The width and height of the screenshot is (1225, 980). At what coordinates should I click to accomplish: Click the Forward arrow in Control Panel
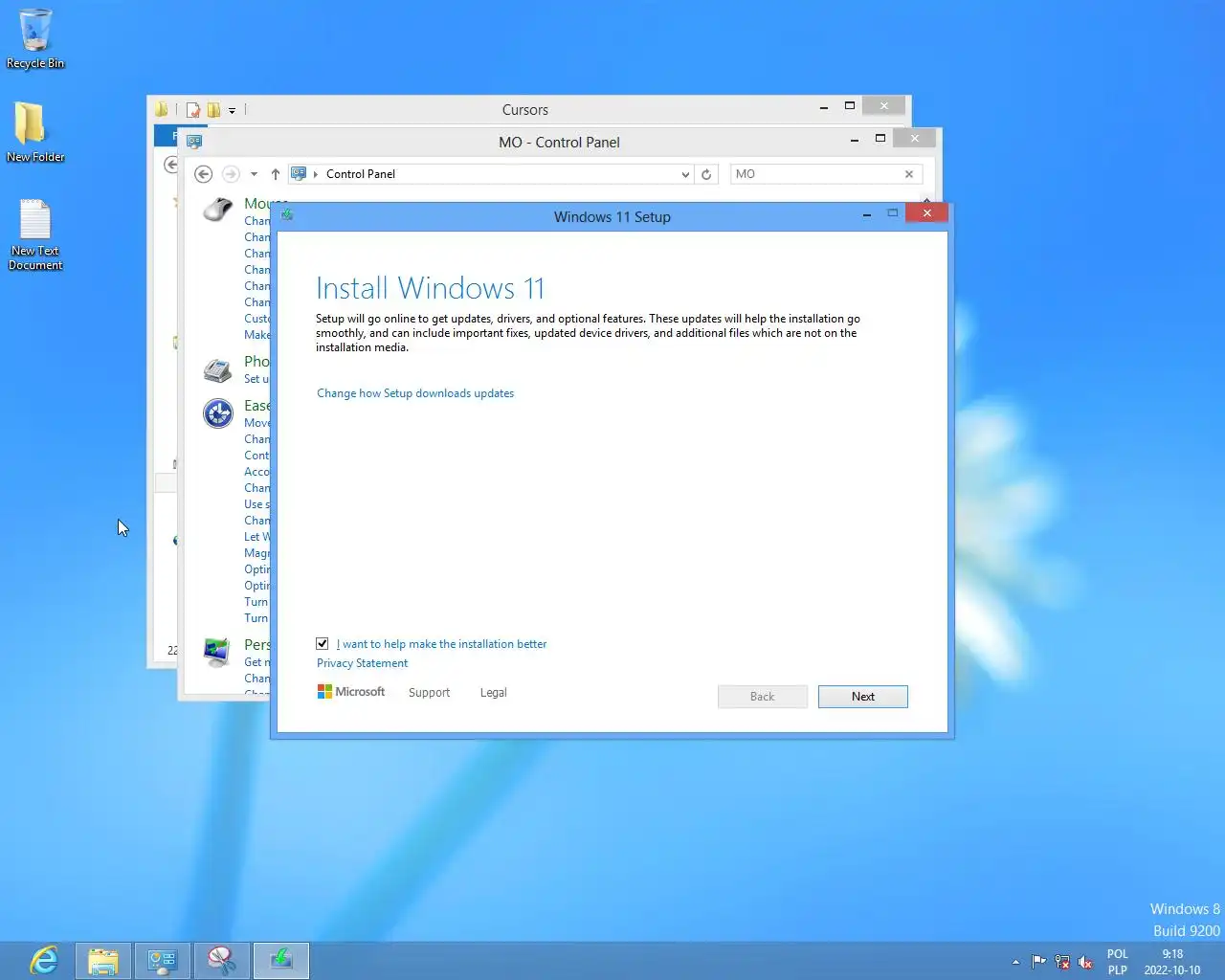tap(231, 174)
